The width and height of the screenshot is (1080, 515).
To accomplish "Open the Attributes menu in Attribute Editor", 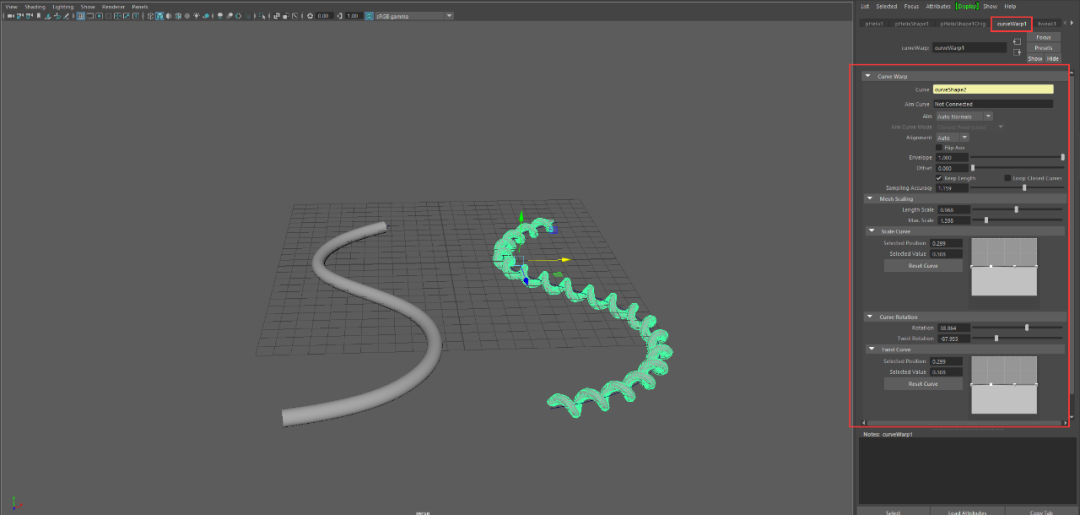I will click(x=939, y=6).
